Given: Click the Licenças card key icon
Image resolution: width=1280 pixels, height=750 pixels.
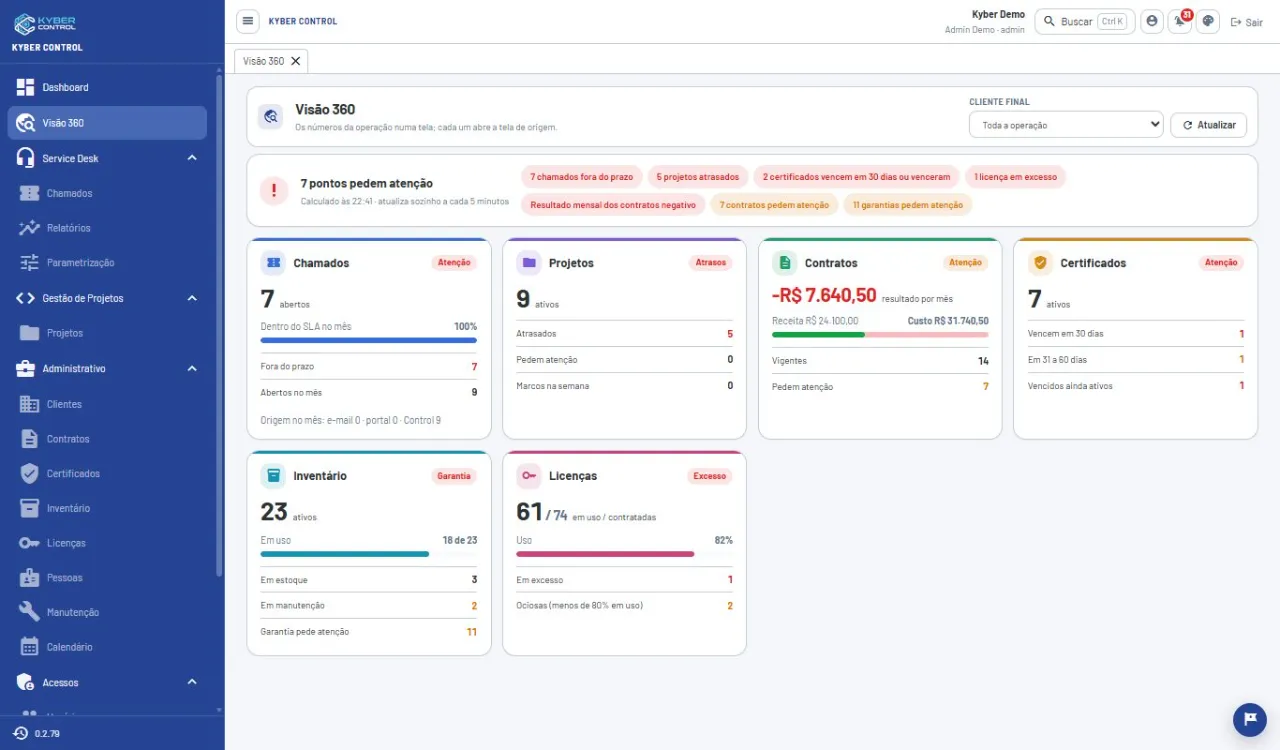Looking at the screenshot, I should tap(529, 476).
